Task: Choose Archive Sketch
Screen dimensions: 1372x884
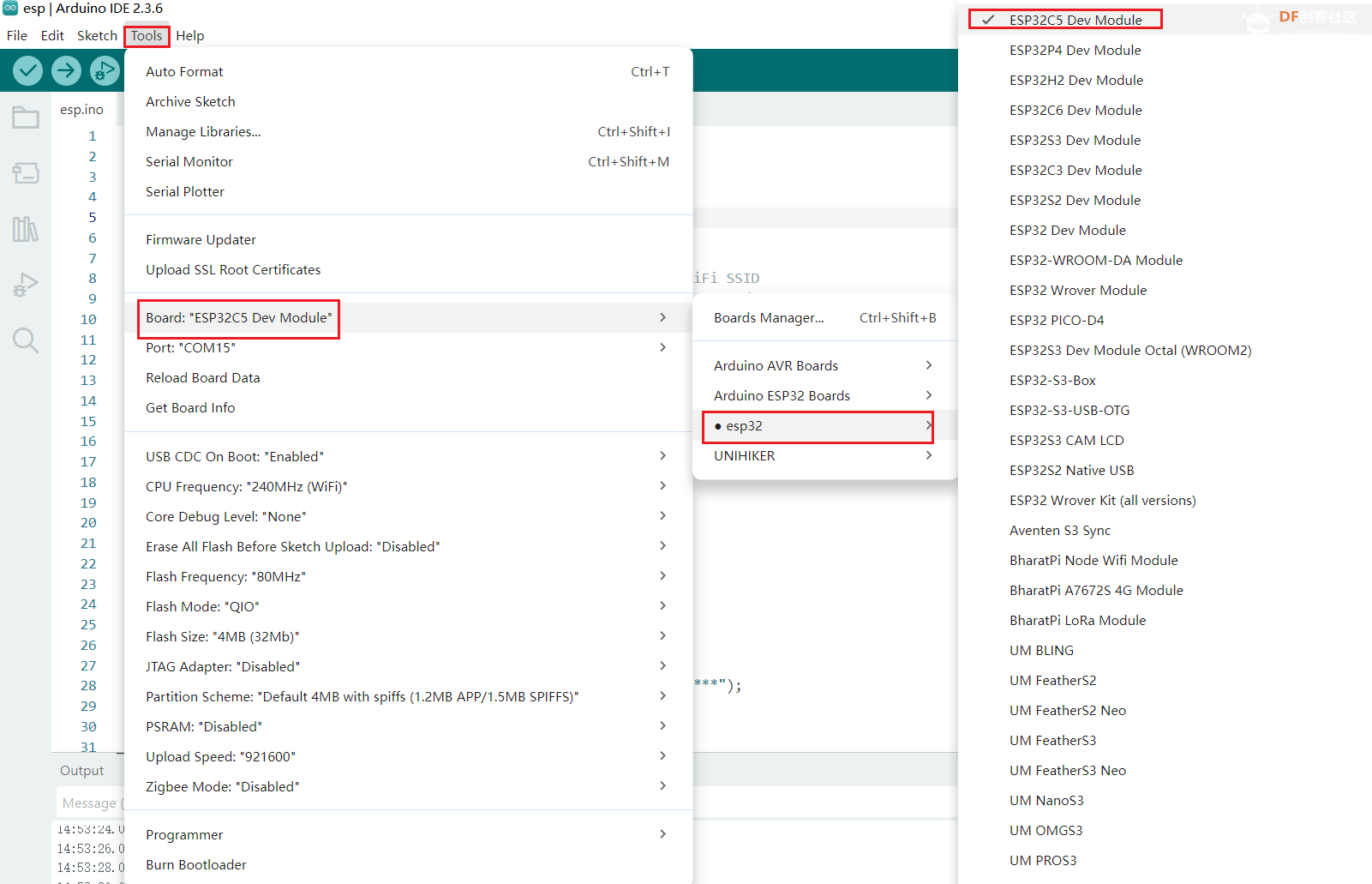Action: [x=408, y=102]
